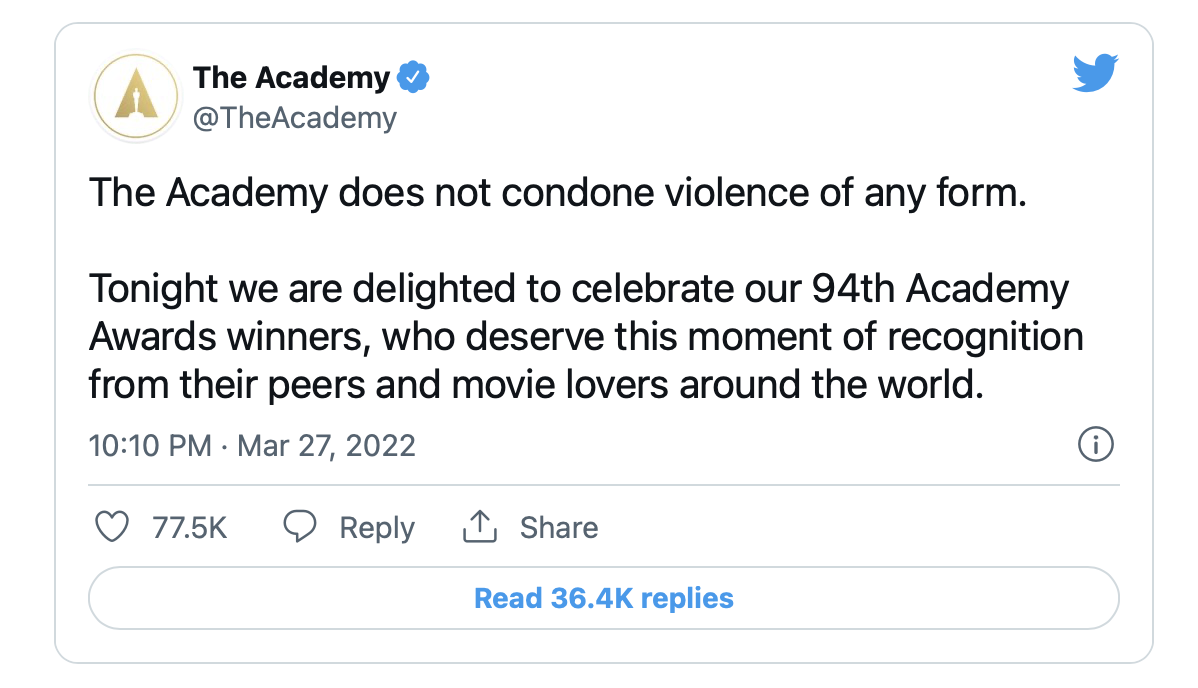Click the Mar 27, 2022 date

(x=326, y=446)
